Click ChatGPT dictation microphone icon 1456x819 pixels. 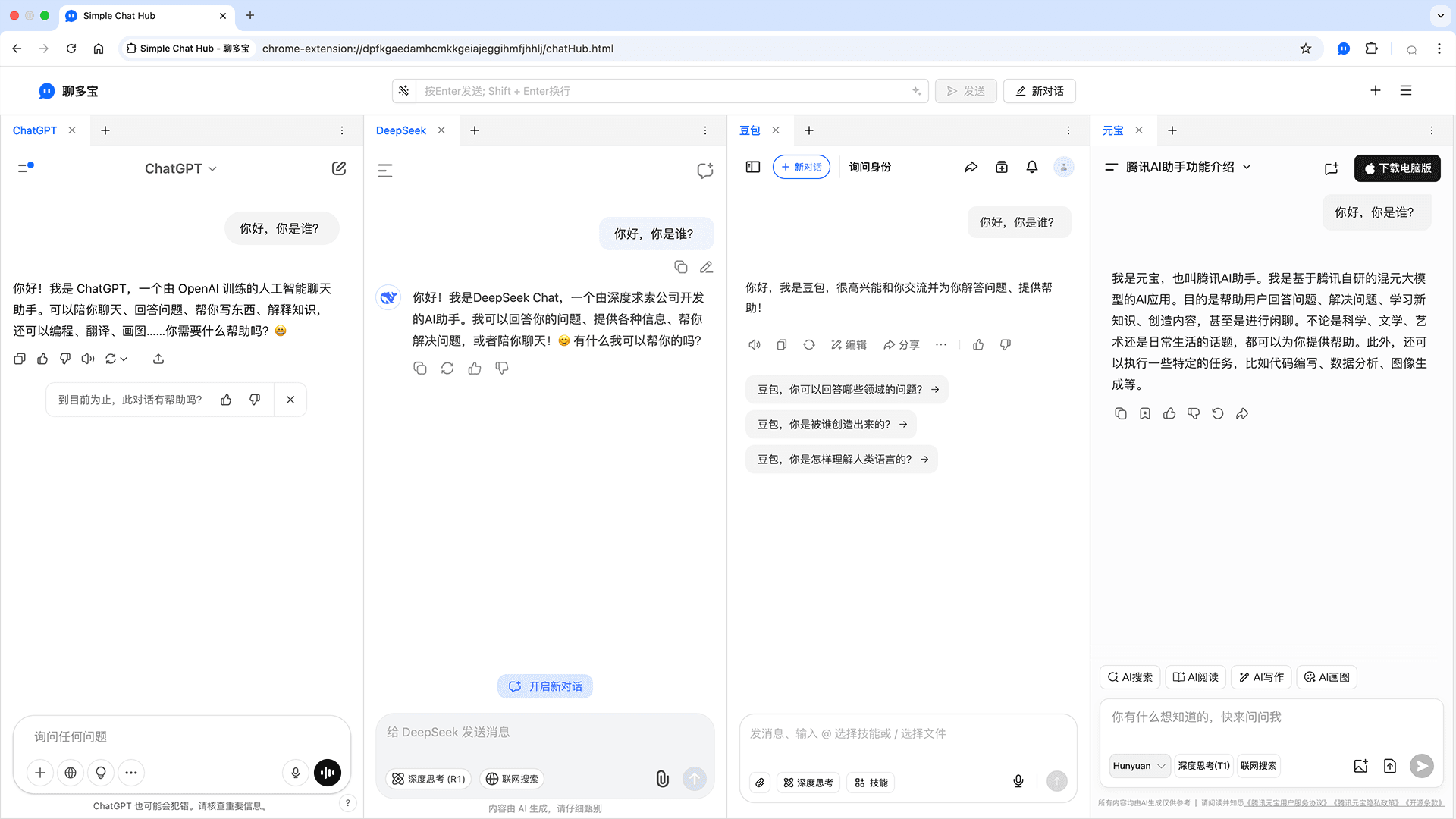[296, 773]
